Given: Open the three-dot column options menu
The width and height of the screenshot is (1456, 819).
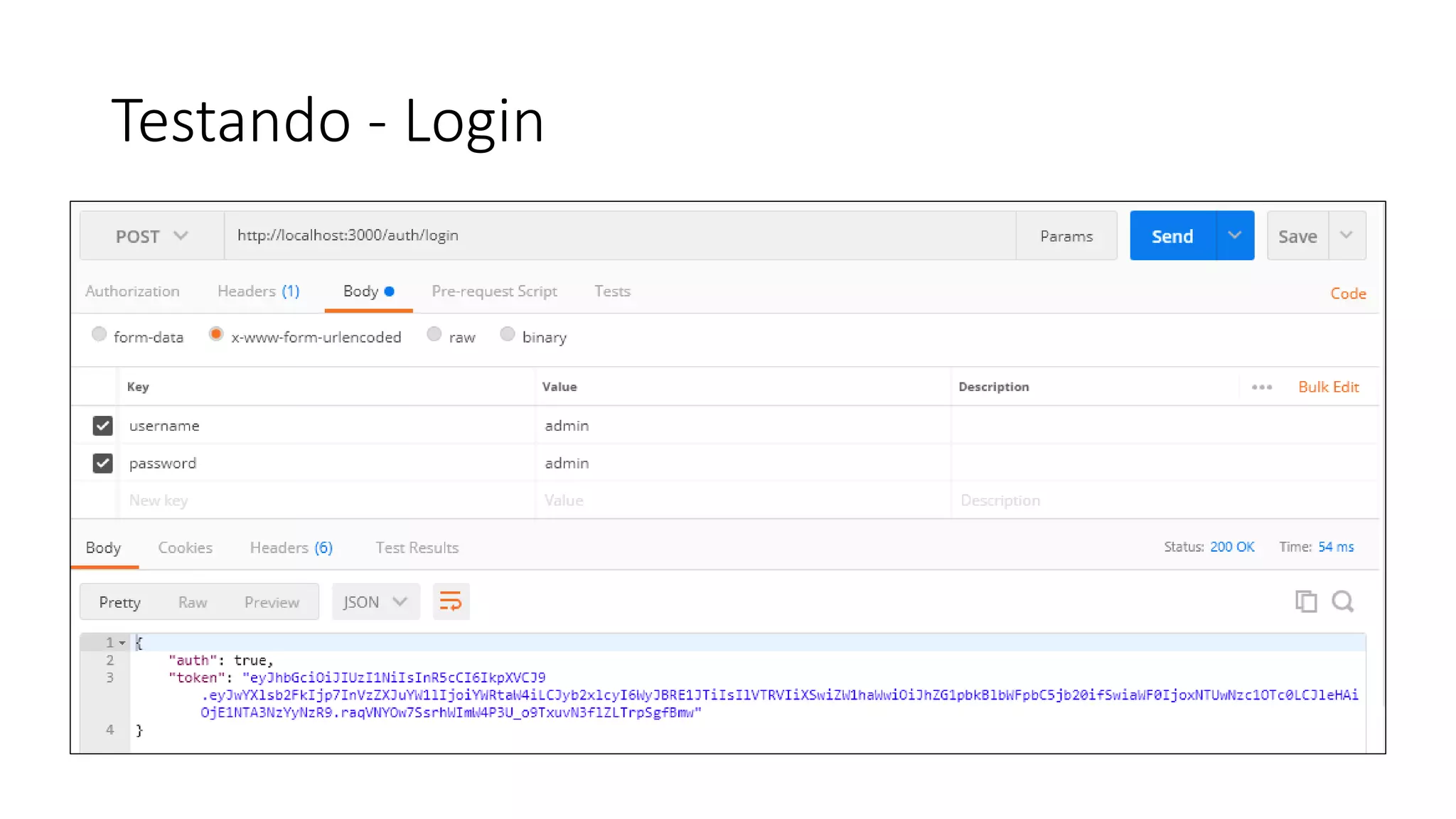Looking at the screenshot, I should click(x=1262, y=387).
